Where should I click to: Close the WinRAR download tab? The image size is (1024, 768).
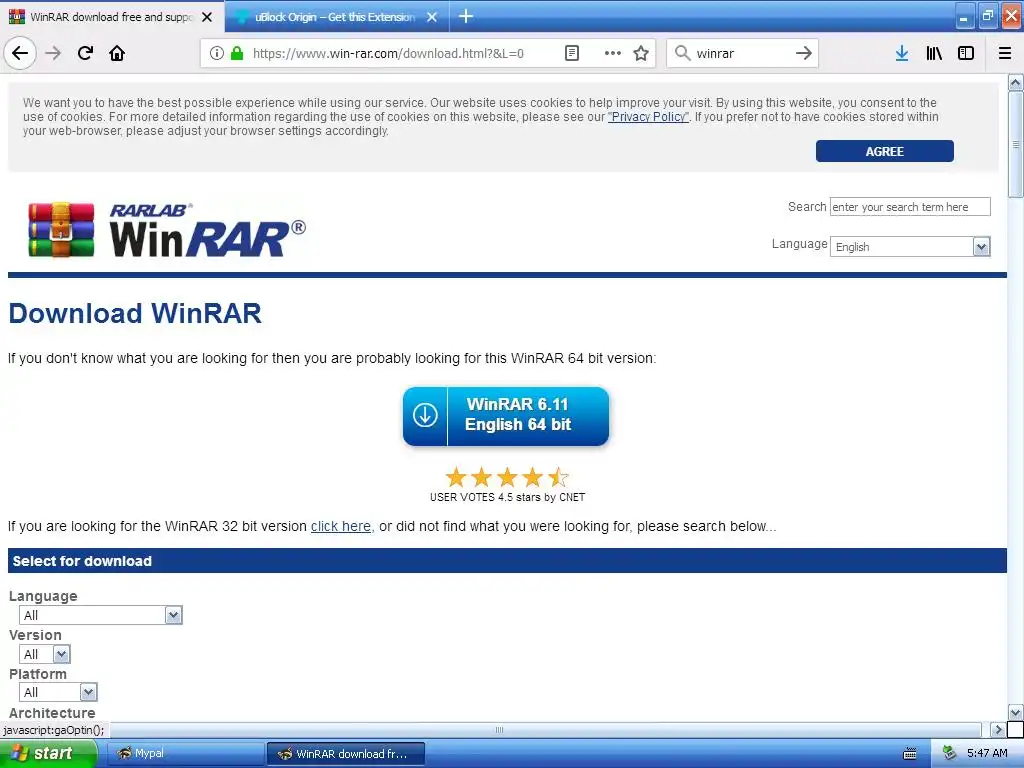click(207, 17)
